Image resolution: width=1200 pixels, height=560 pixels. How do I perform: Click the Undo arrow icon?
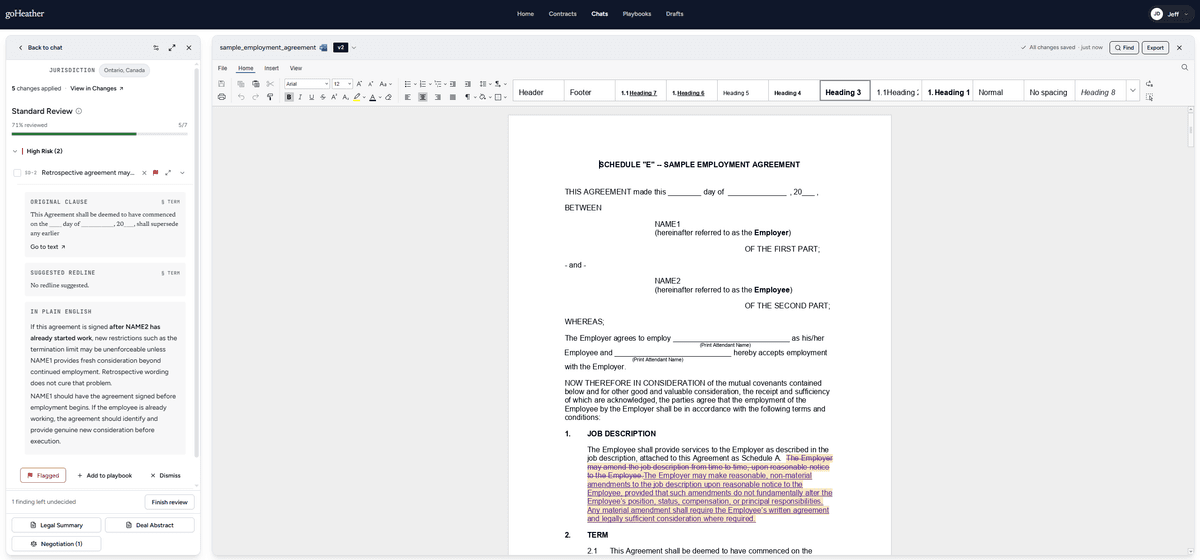[241, 97]
